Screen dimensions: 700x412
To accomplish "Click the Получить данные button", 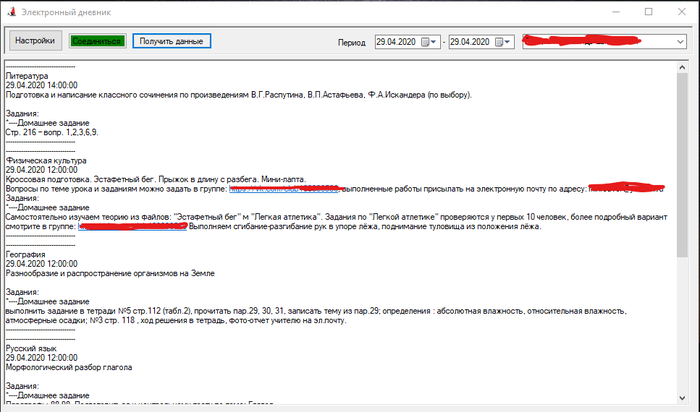I will pos(171,41).
